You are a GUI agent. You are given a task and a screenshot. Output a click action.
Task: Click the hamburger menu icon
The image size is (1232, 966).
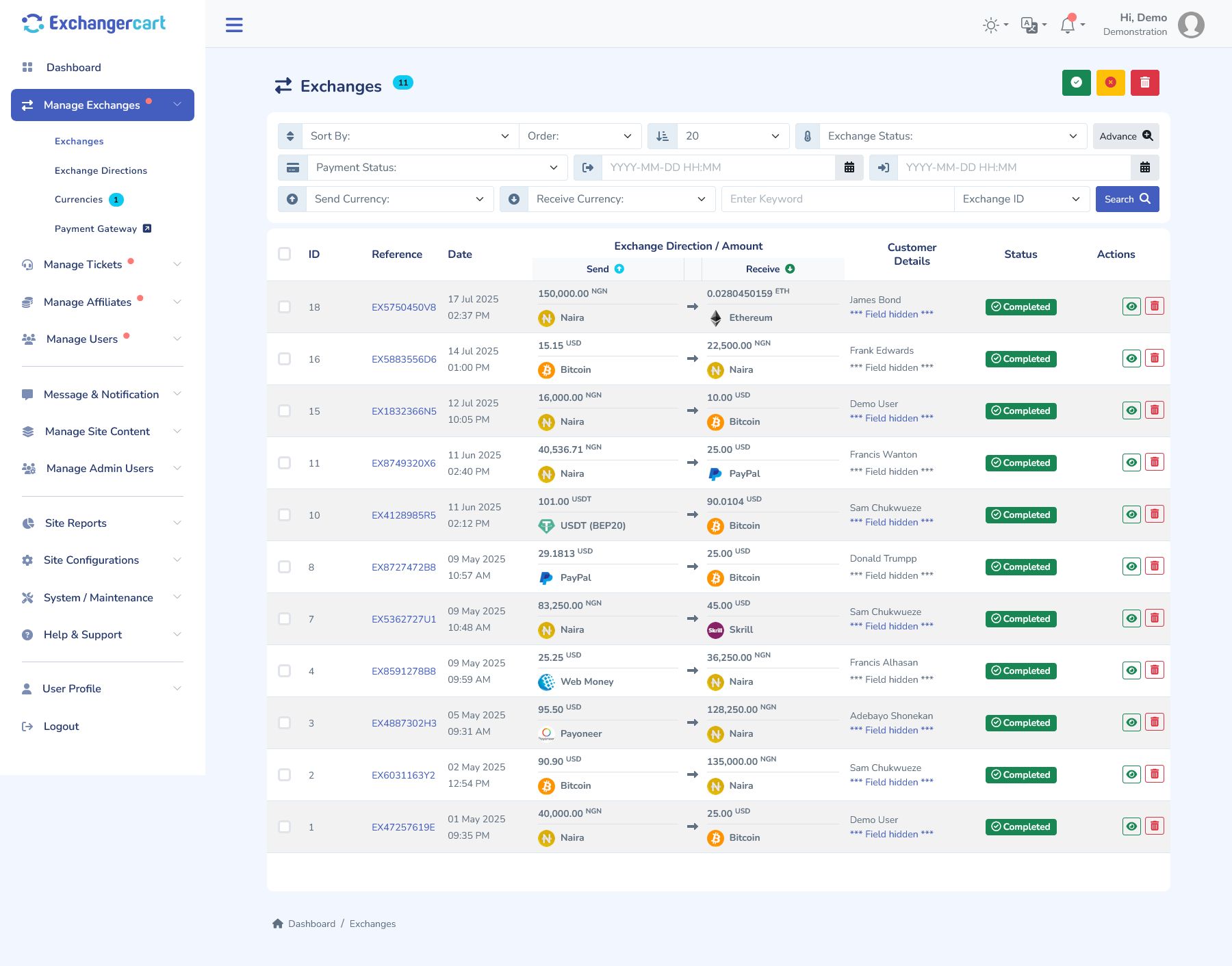(234, 25)
